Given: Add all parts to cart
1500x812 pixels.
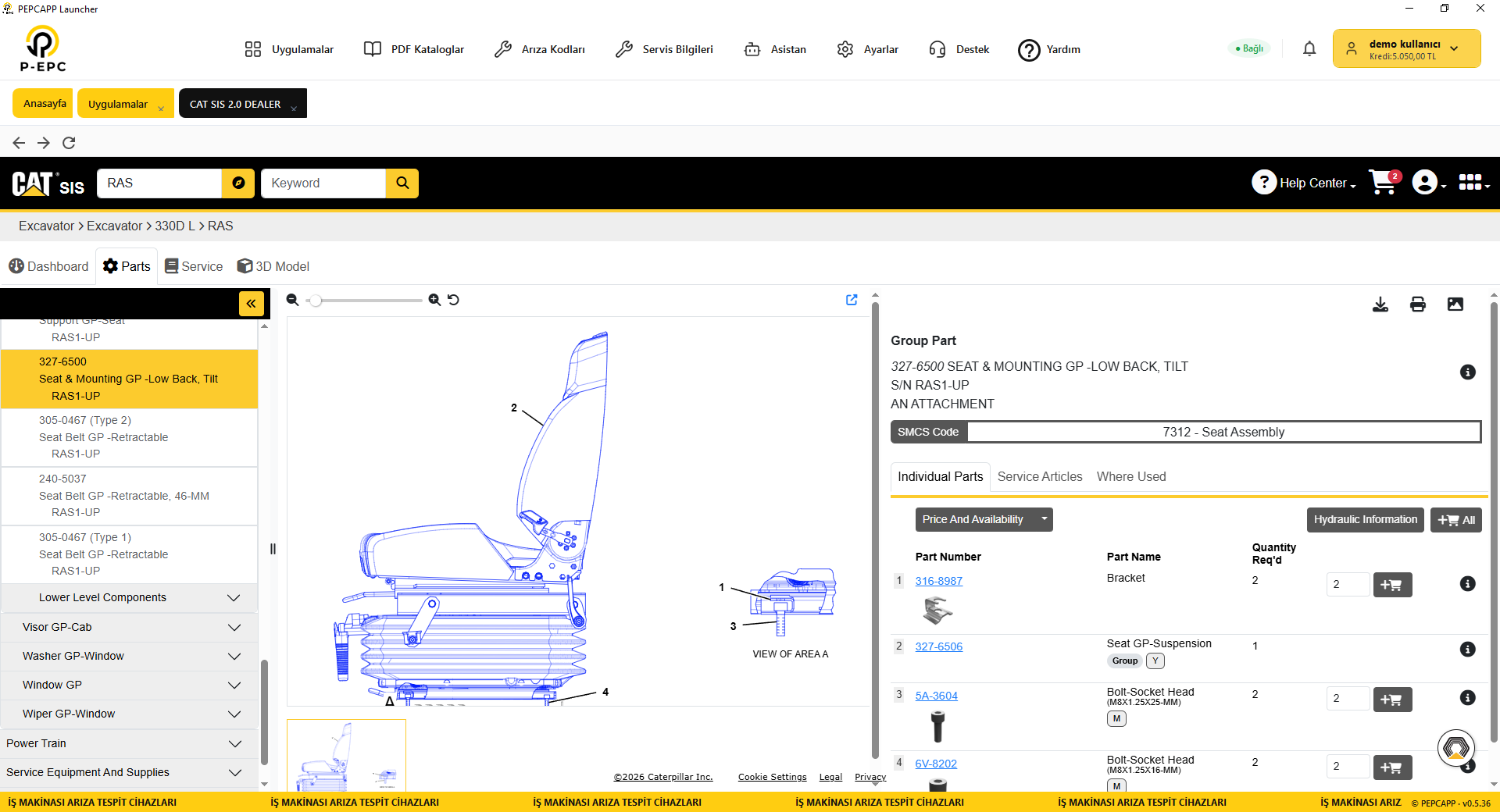Looking at the screenshot, I should [x=1456, y=520].
